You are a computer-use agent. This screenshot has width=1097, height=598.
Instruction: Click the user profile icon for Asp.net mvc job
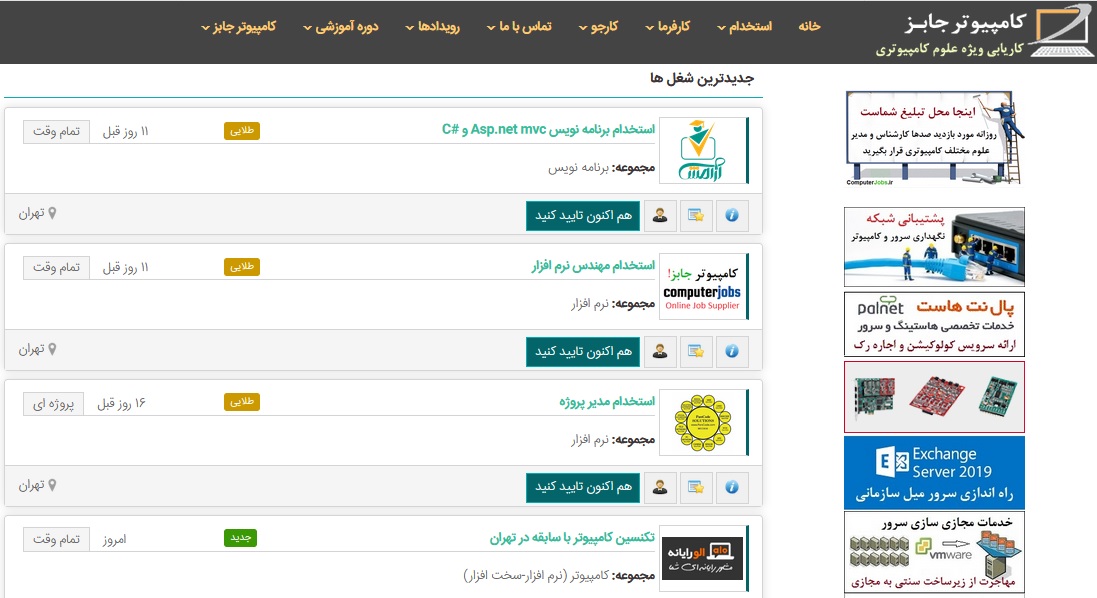tap(660, 215)
